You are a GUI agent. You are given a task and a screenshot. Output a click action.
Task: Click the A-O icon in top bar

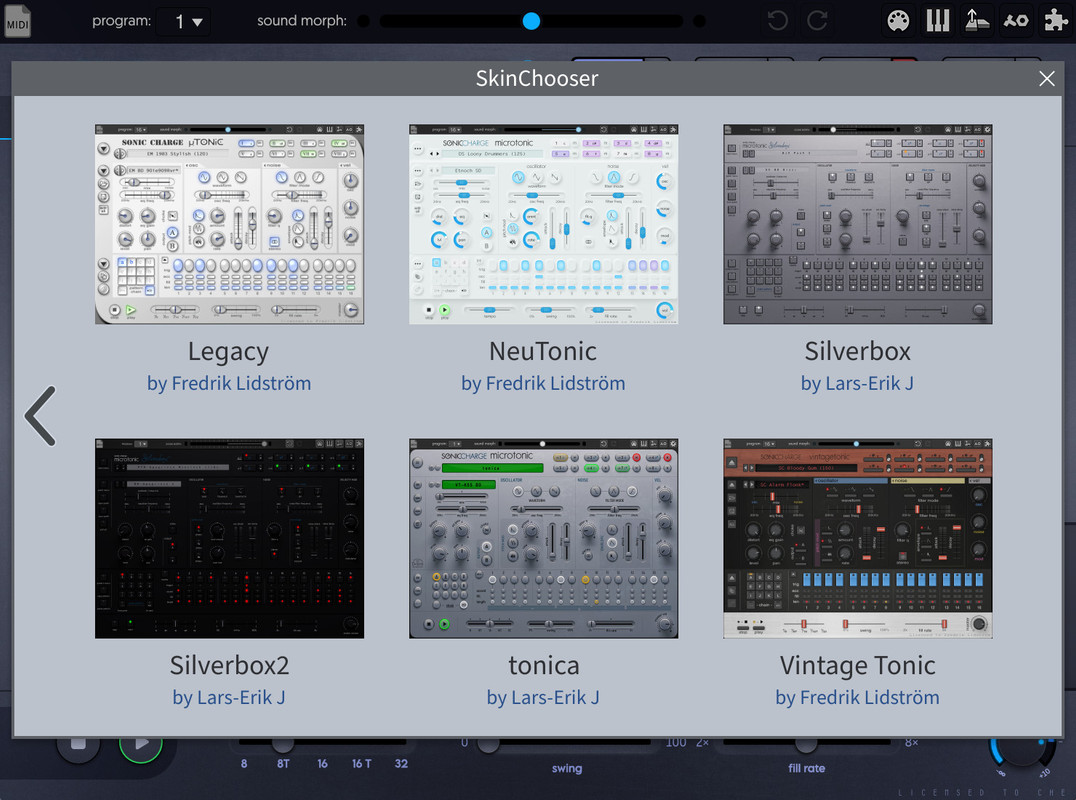point(1016,21)
